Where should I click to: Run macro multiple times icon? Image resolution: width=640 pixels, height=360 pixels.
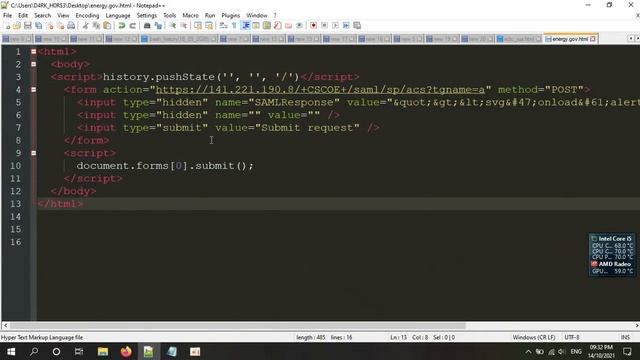point(346,26)
